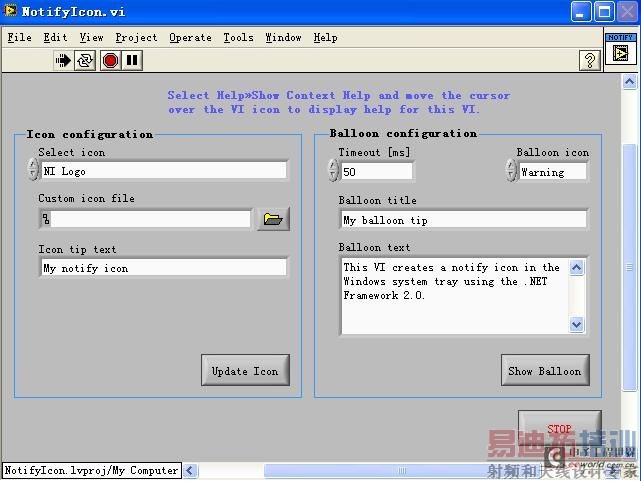The width and height of the screenshot is (641, 481).
Task: Open the Select icon ring selector
Action: 164,171
